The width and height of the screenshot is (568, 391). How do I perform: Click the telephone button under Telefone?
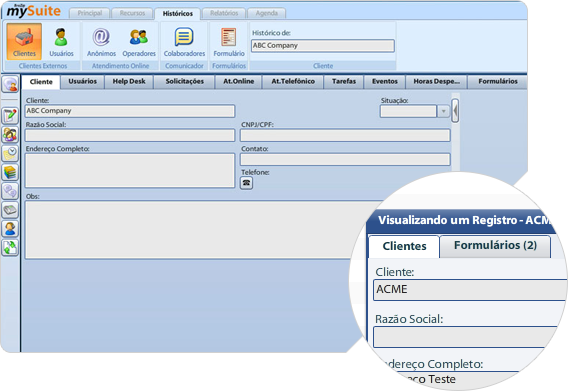point(246,183)
